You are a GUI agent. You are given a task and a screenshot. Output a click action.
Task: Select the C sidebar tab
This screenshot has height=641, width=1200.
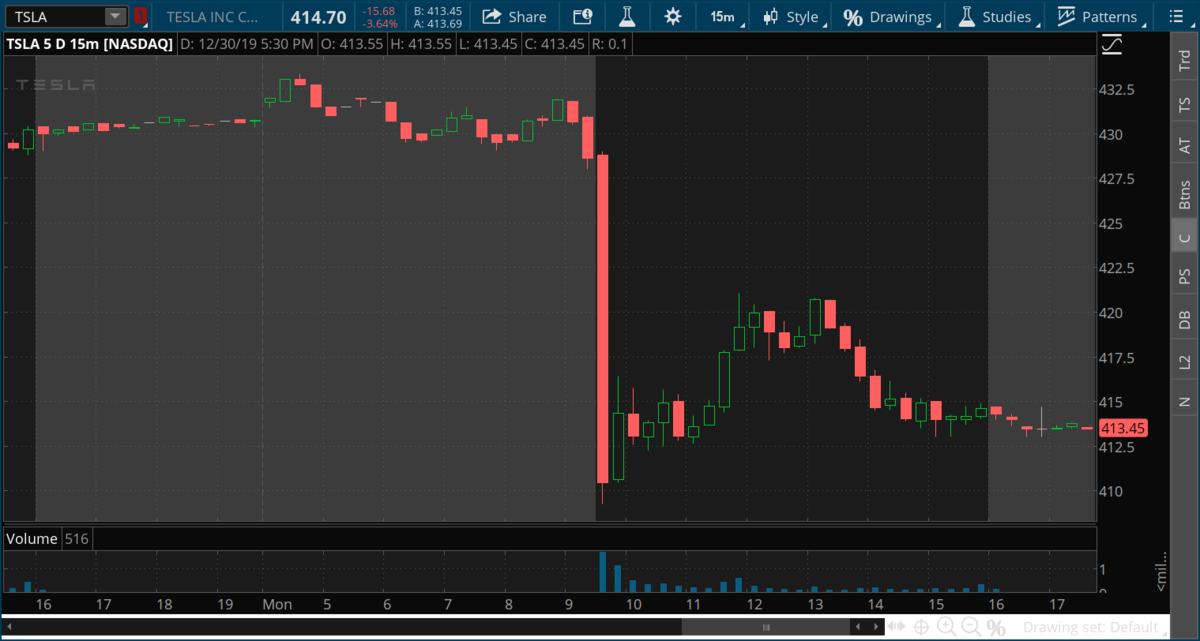click(x=1185, y=238)
